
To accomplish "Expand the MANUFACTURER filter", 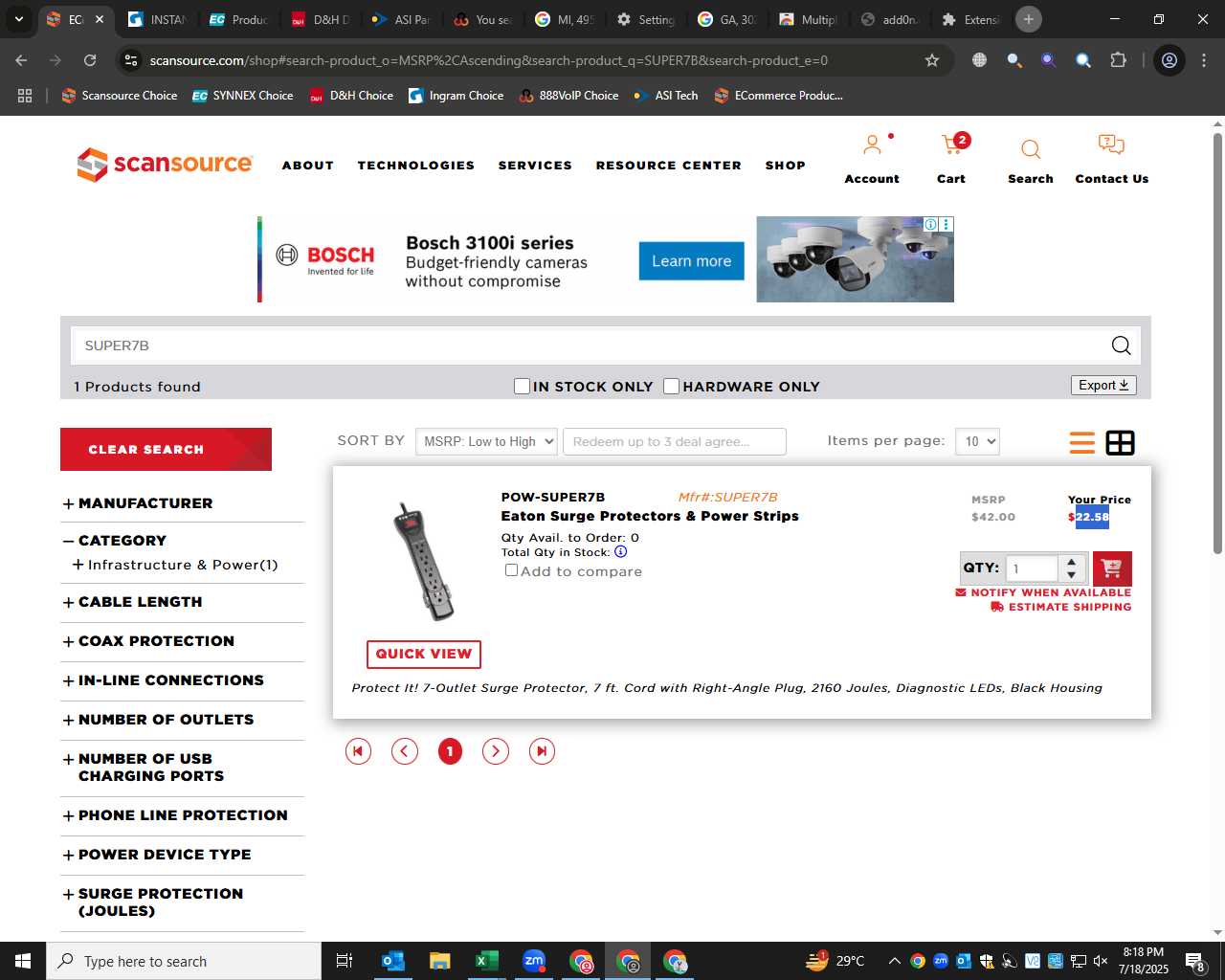I will (68, 504).
